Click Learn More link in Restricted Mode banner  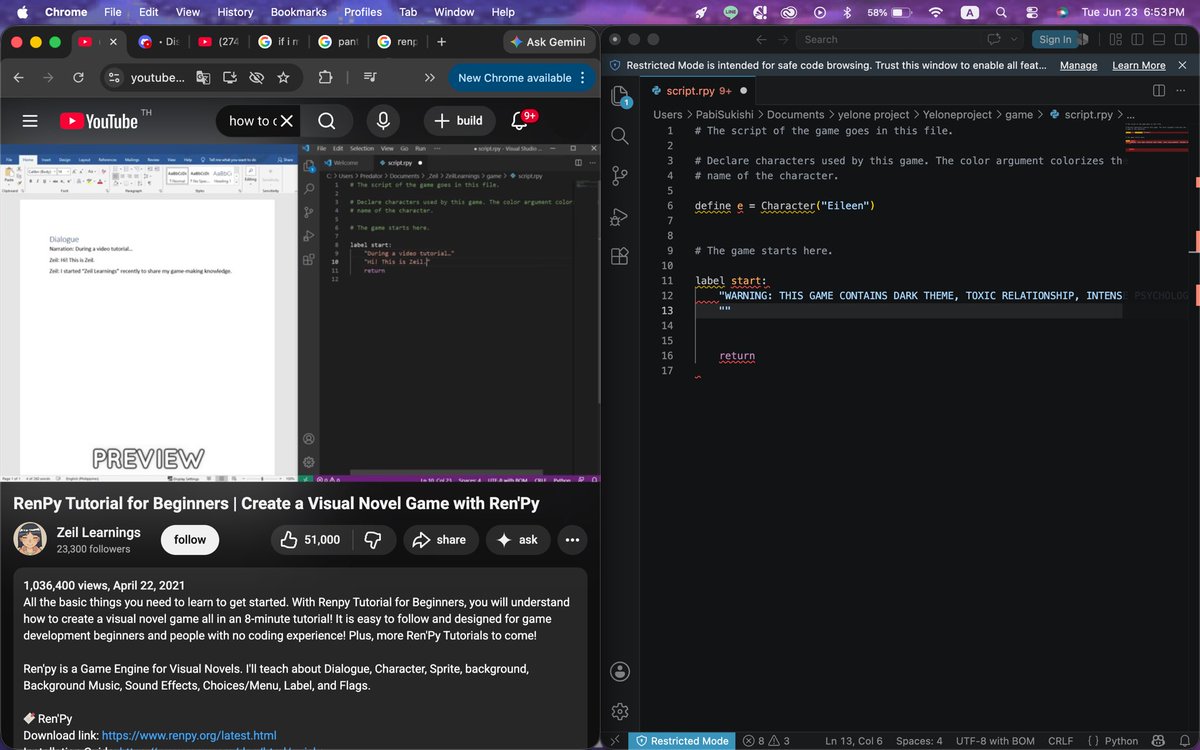coord(1138,65)
